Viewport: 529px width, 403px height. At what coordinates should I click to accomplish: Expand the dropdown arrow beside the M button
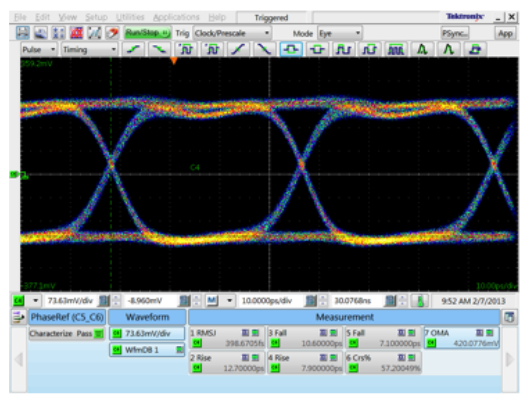click(229, 301)
